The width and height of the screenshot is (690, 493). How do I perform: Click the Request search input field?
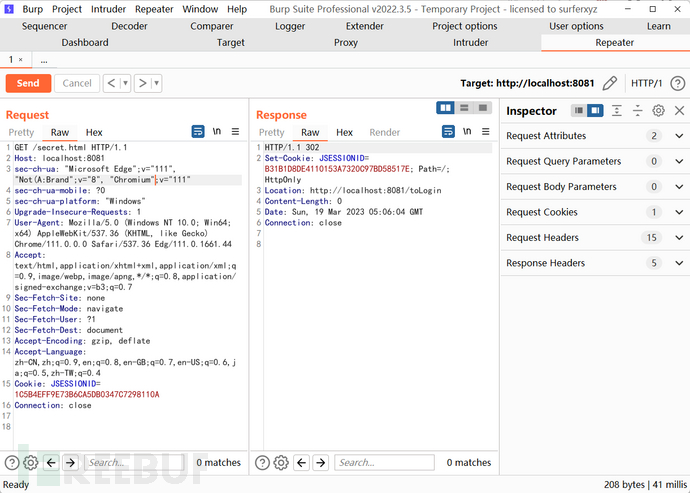[134, 463]
